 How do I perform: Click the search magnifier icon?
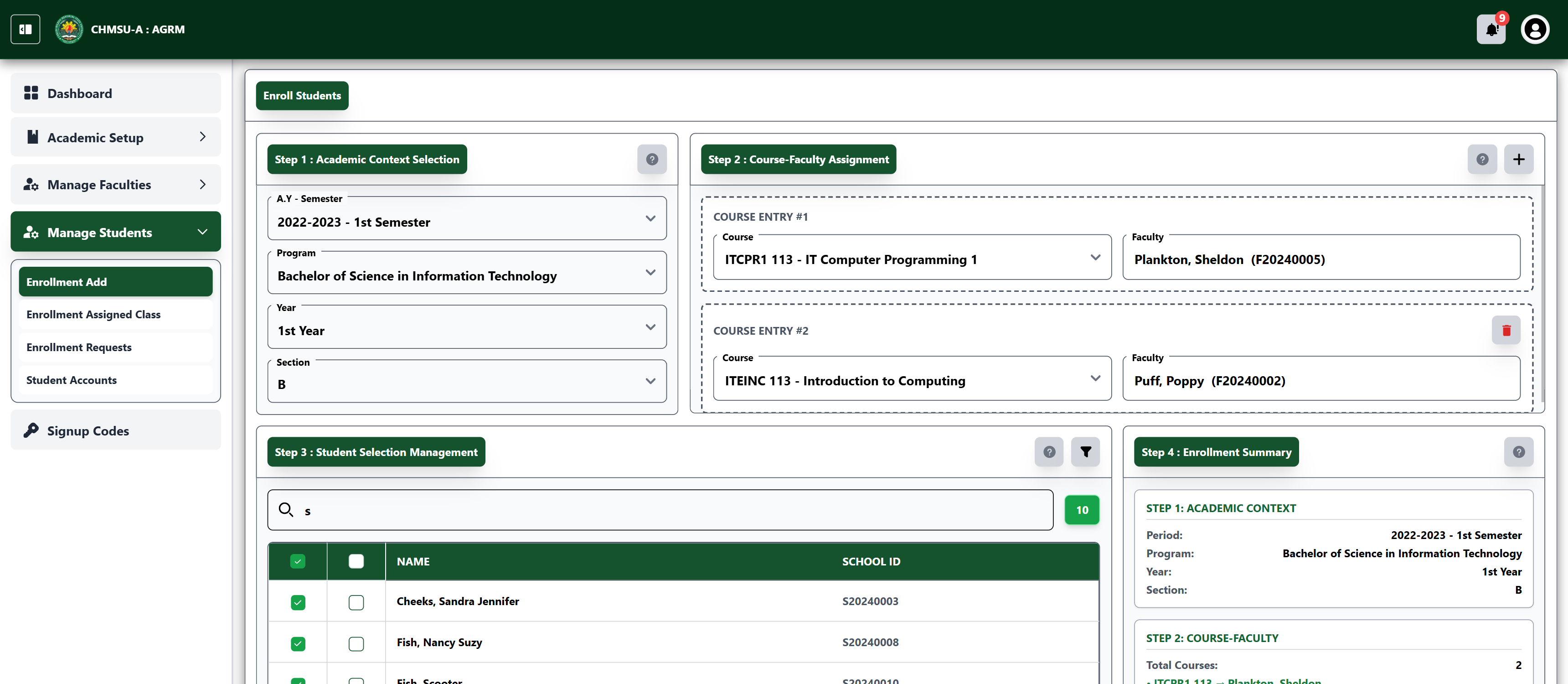[x=286, y=510]
